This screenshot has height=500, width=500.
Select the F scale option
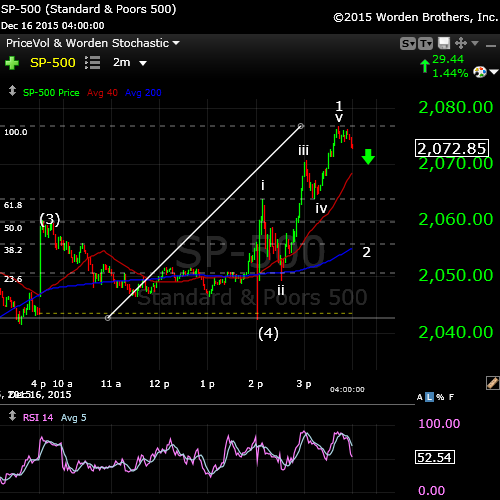[451, 397]
